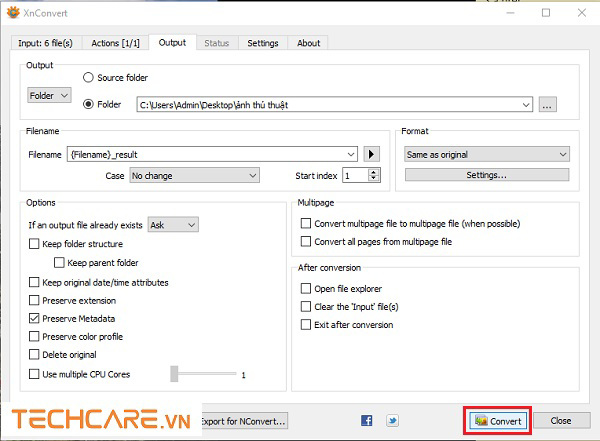Open the output type Folder dropdown
The width and height of the screenshot is (600, 441).
click(x=49, y=95)
